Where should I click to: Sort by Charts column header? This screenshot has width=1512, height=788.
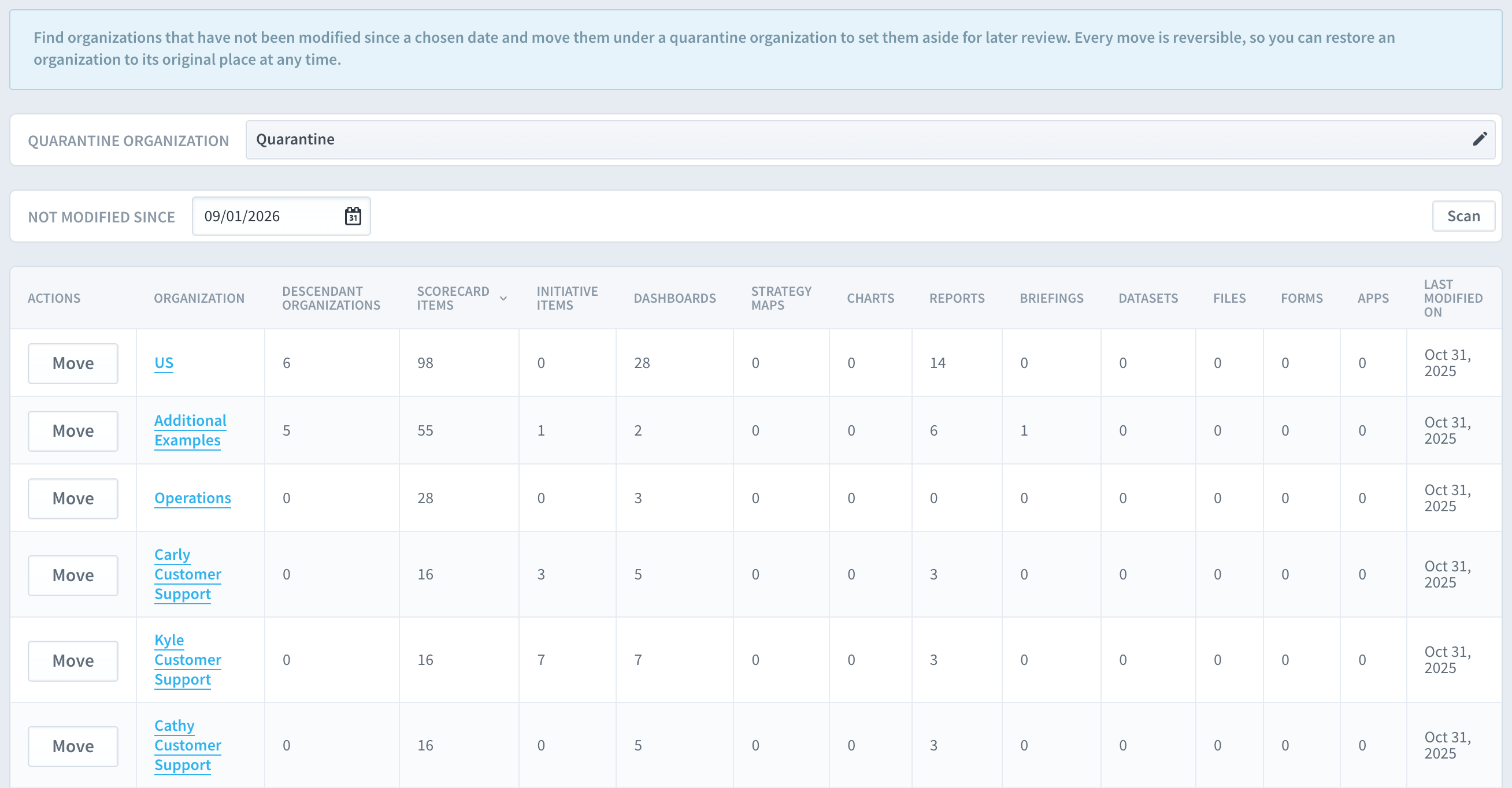click(870, 298)
